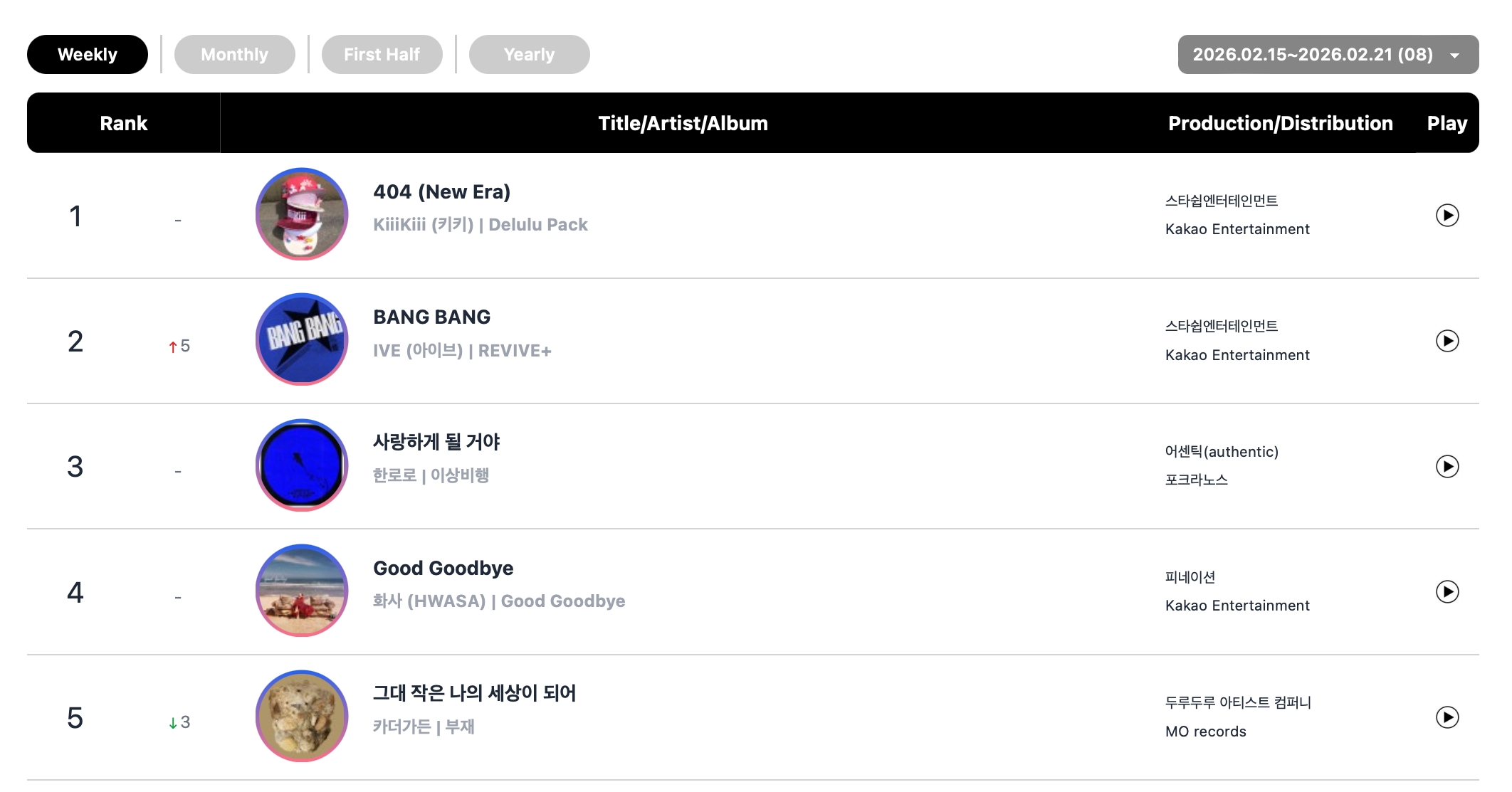Open the BANG BANG album artwork
Viewport: 1512px width, 792px height.
click(x=302, y=339)
